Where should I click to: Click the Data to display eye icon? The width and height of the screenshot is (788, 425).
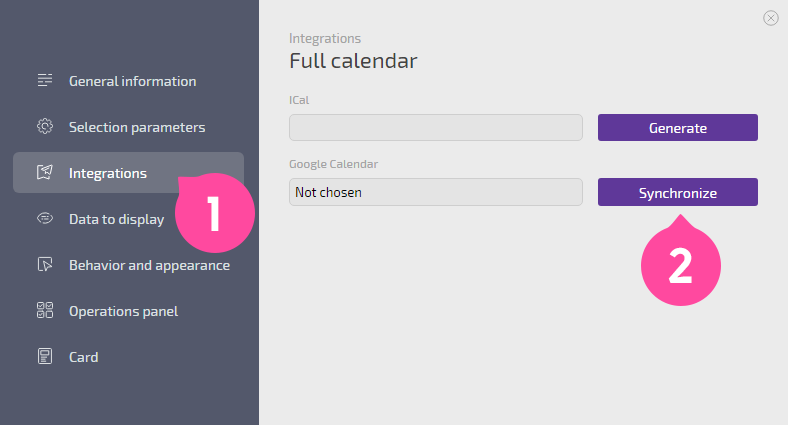tap(45, 219)
